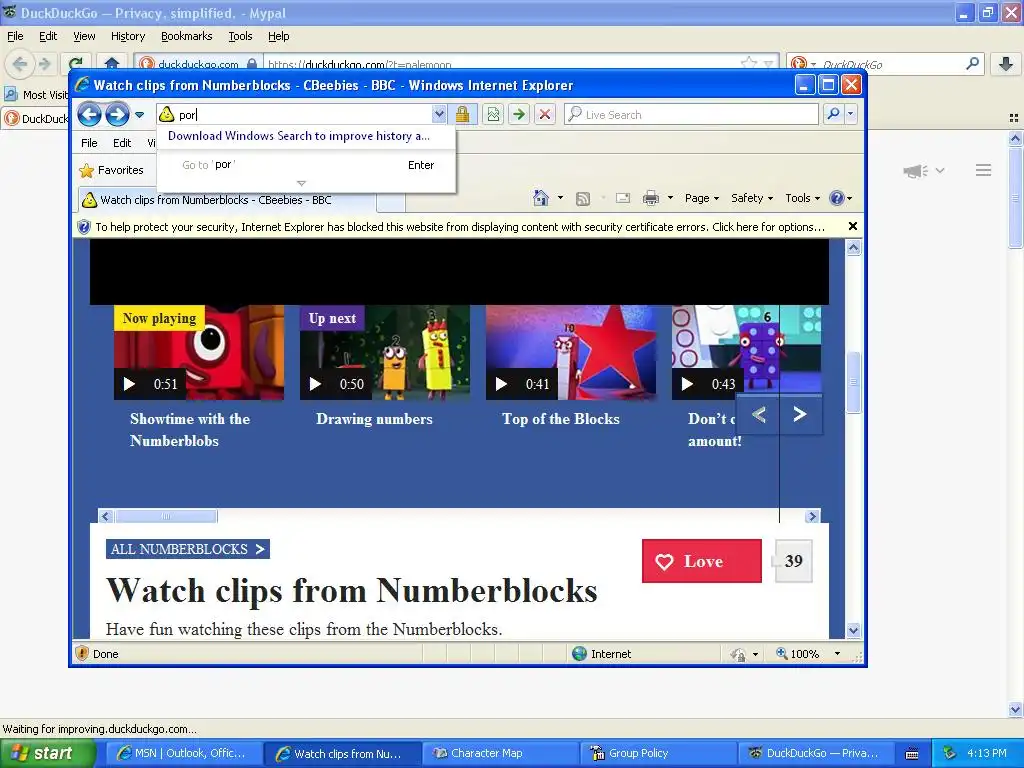Open recent pages dropdown beside IE forward button

click(x=139, y=115)
